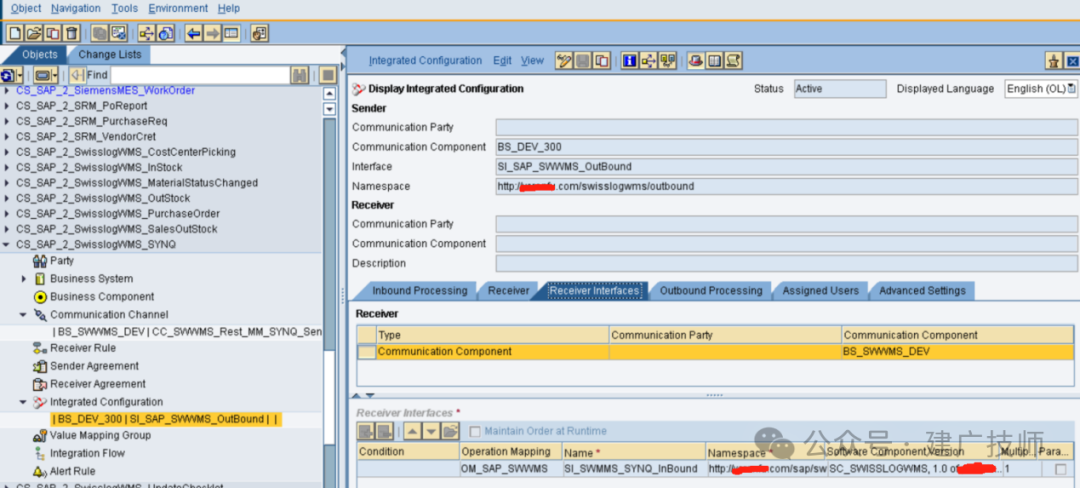Open the Integrated Configuration editor menu

tap(425, 61)
